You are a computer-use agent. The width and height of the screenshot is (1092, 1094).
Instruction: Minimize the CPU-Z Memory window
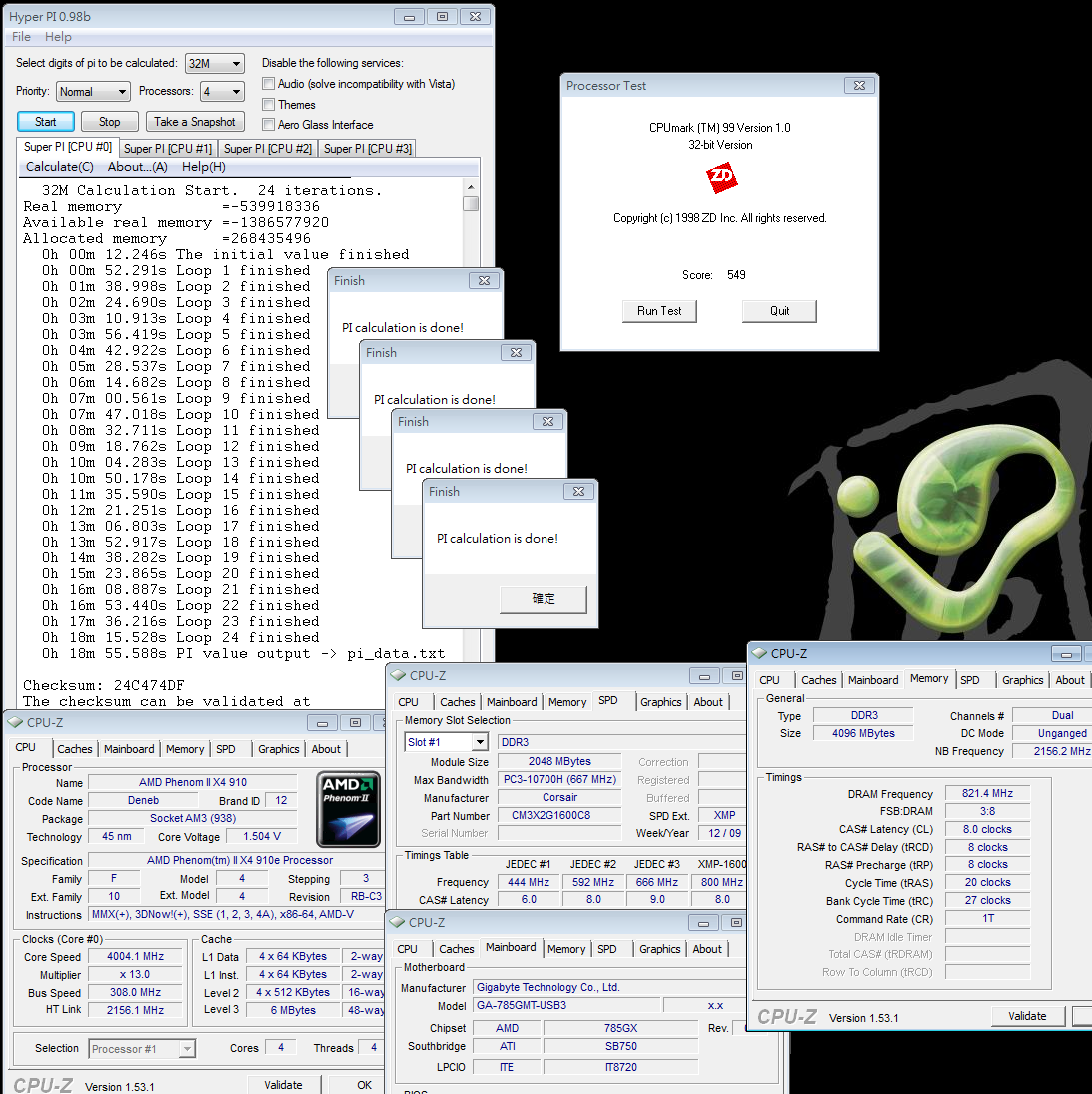click(1065, 654)
